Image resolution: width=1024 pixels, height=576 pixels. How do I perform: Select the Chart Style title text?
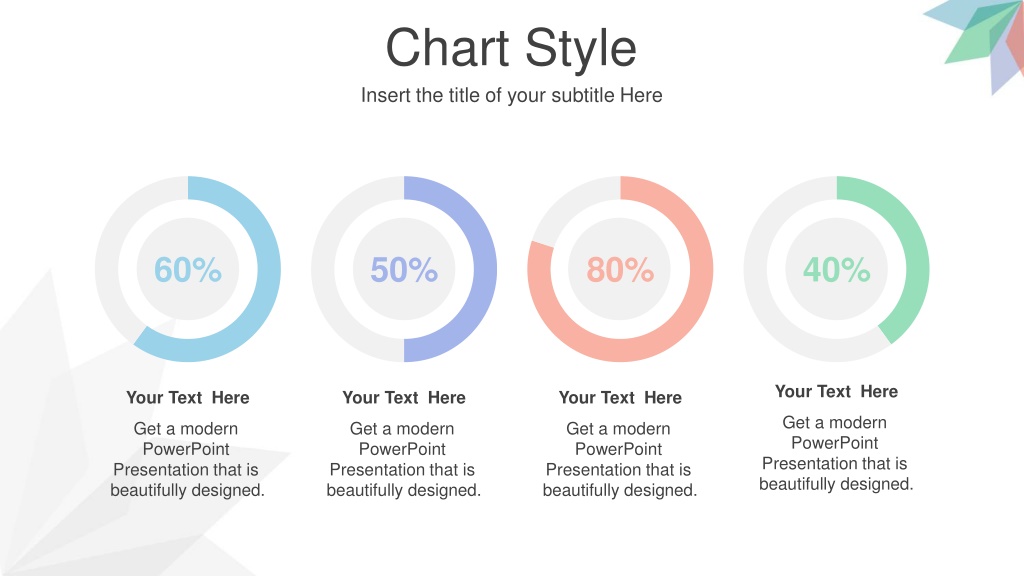pyautogui.click(x=511, y=49)
